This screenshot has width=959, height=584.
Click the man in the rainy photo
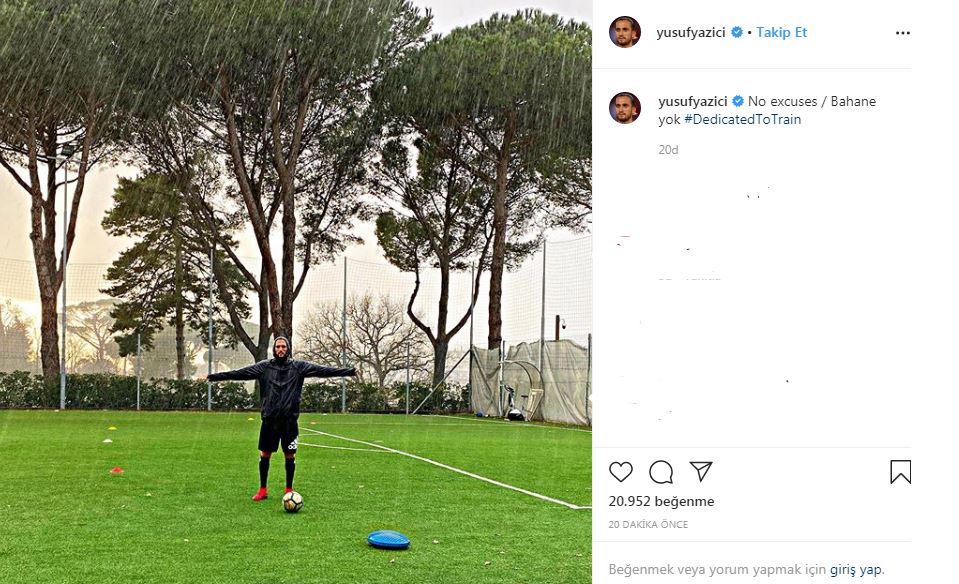[x=281, y=416]
